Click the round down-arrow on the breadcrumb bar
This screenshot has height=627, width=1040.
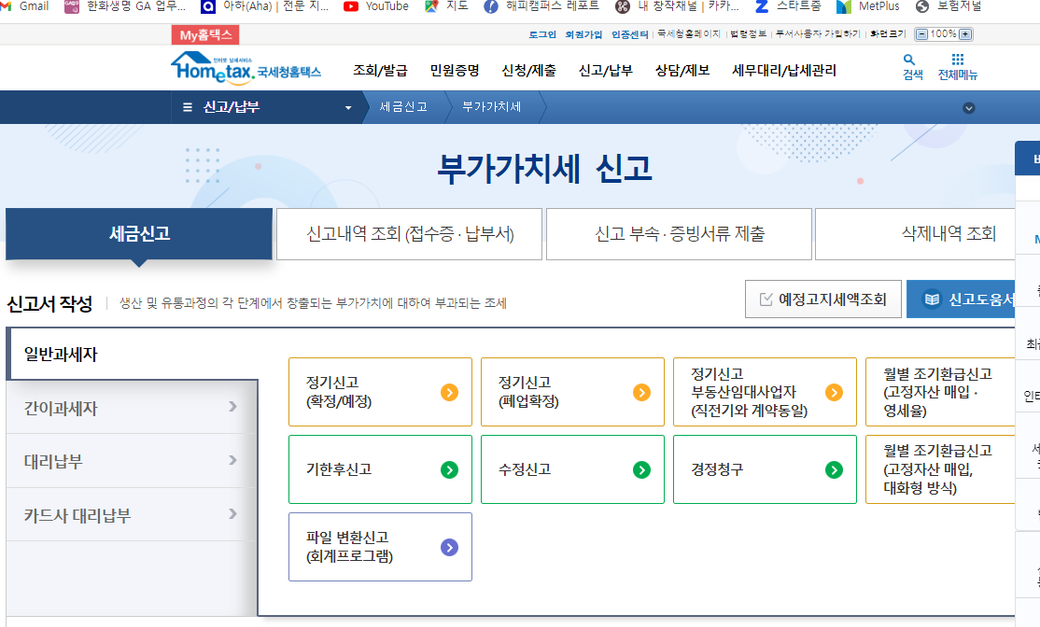tap(968, 108)
